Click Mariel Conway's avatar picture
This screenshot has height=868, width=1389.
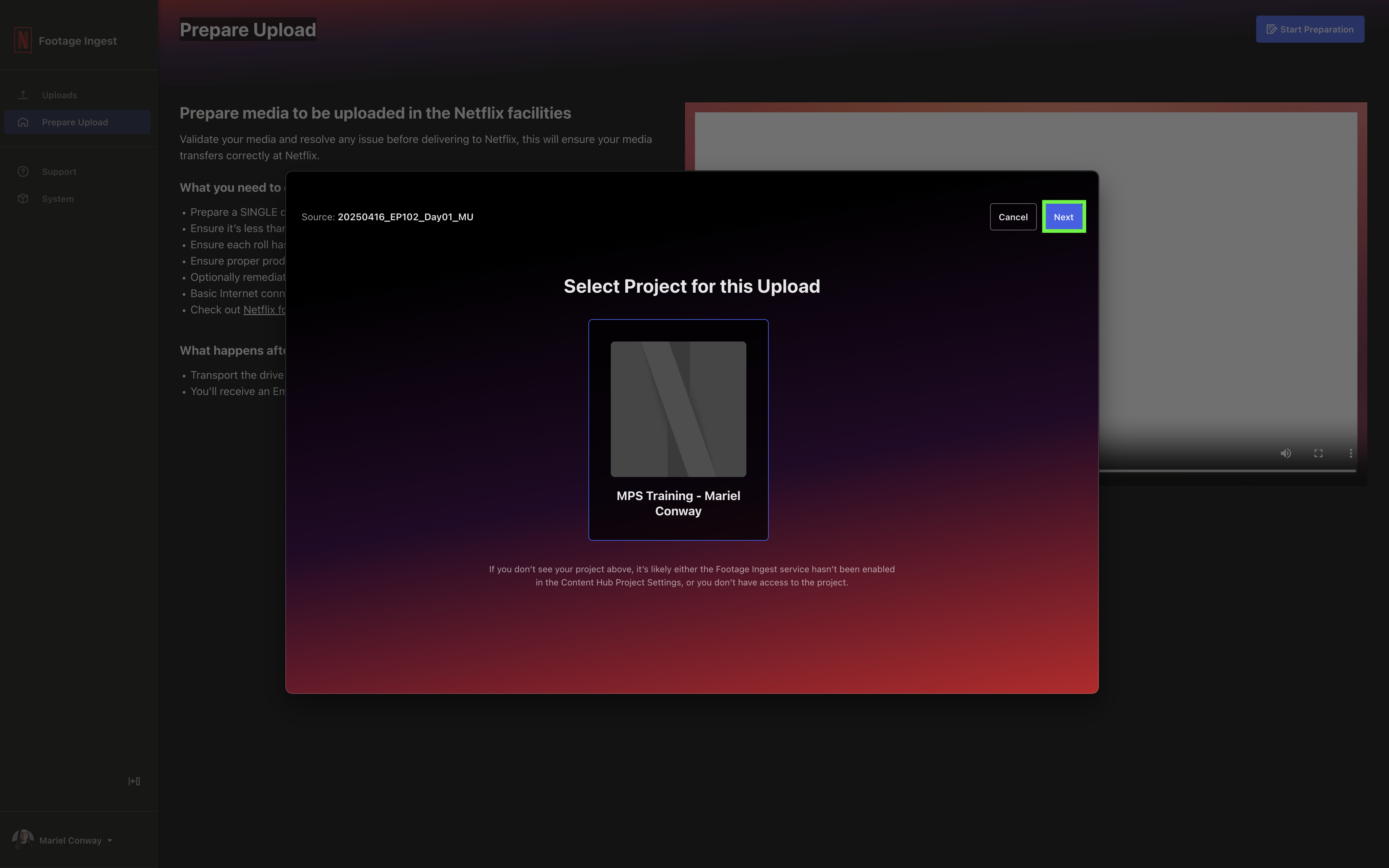23,840
